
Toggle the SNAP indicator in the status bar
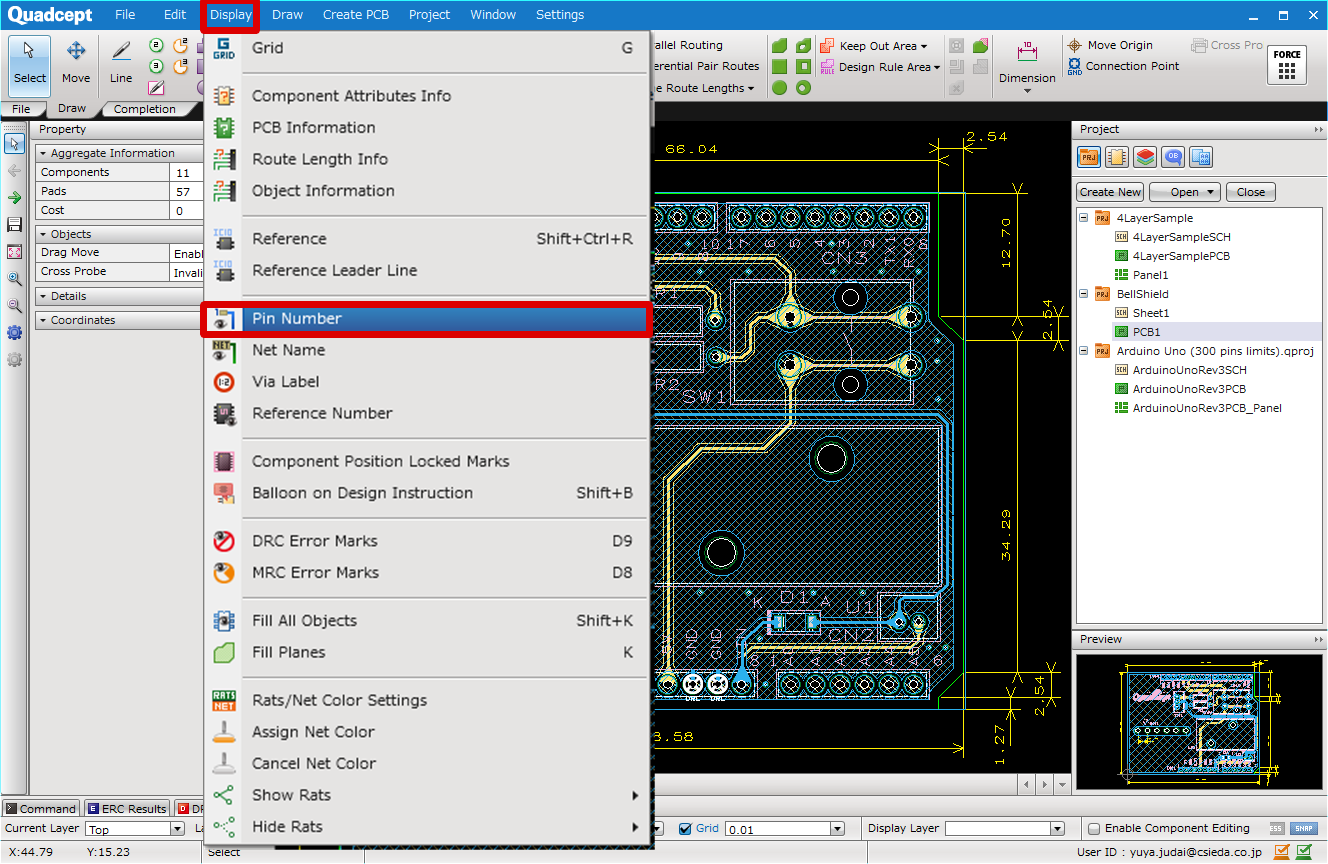pos(1302,828)
